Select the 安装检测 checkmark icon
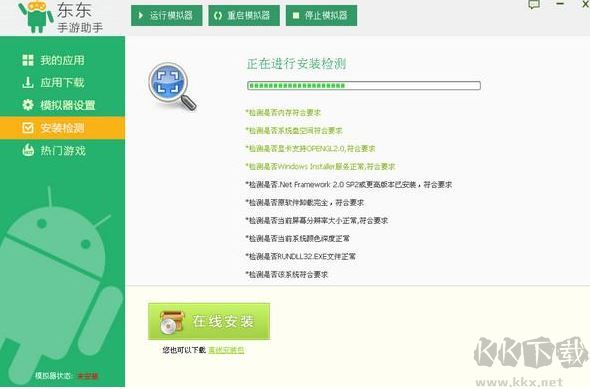590x389 pixels. (28, 128)
